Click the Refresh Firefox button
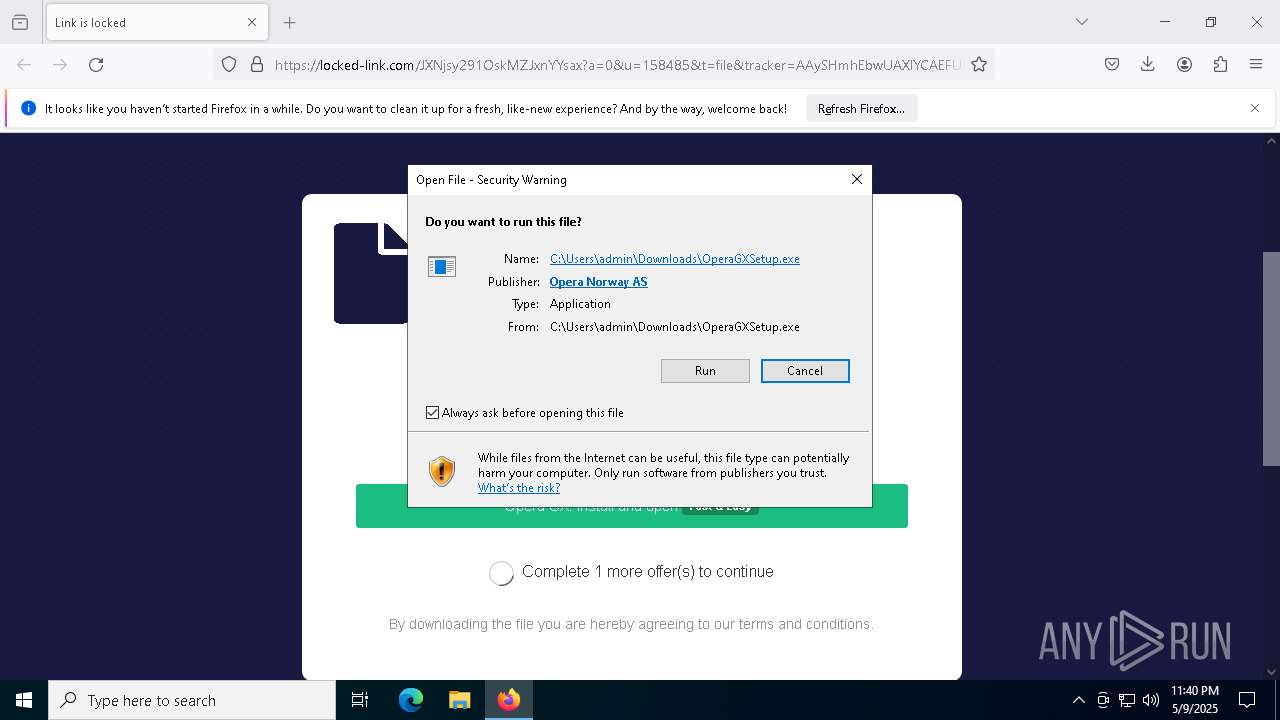Image resolution: width=1280 pixels, height=720 pixels. [861, 109]
